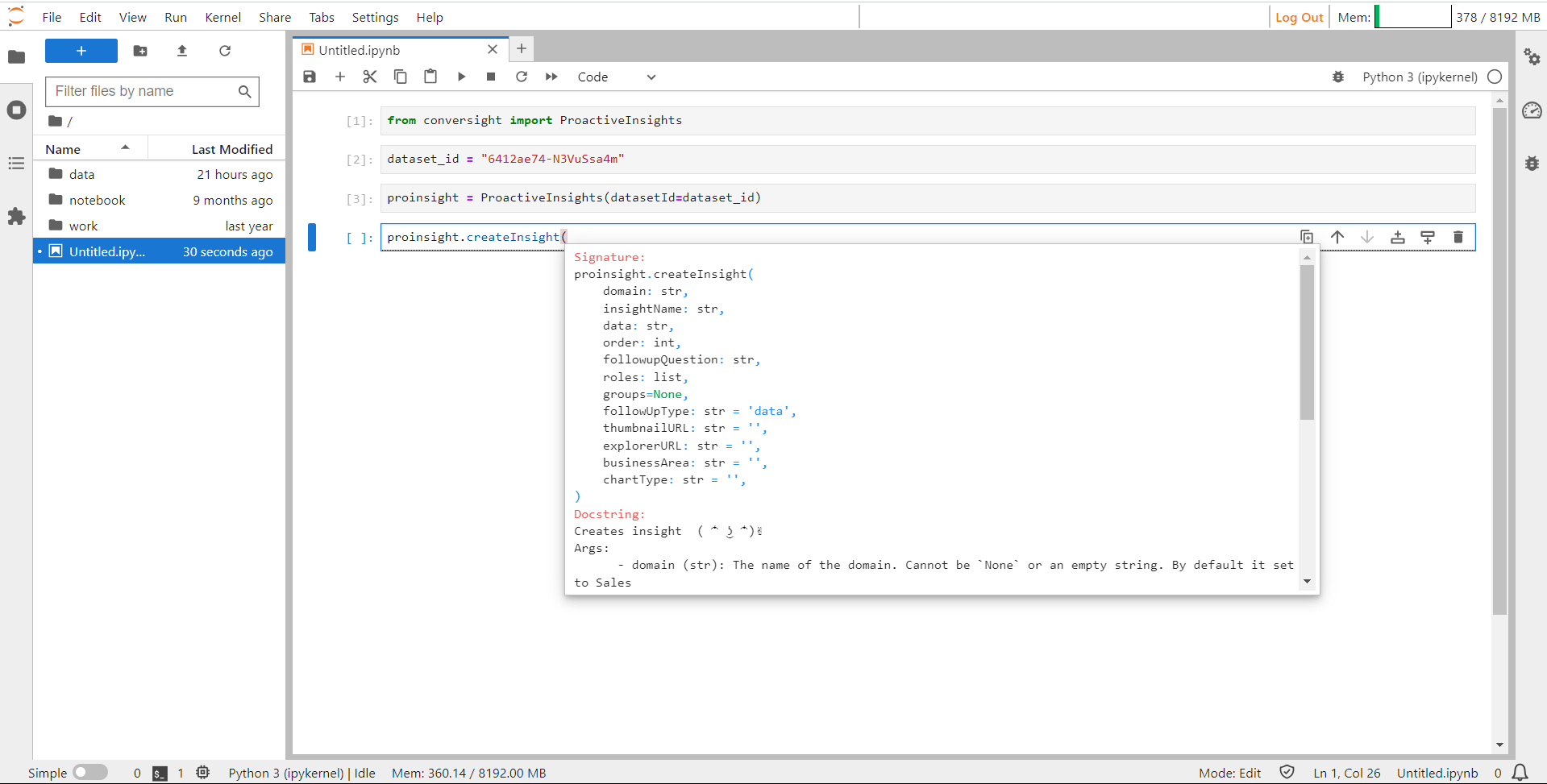Click the kernel status circle indicator
1547x784 pixels.
1495,77
